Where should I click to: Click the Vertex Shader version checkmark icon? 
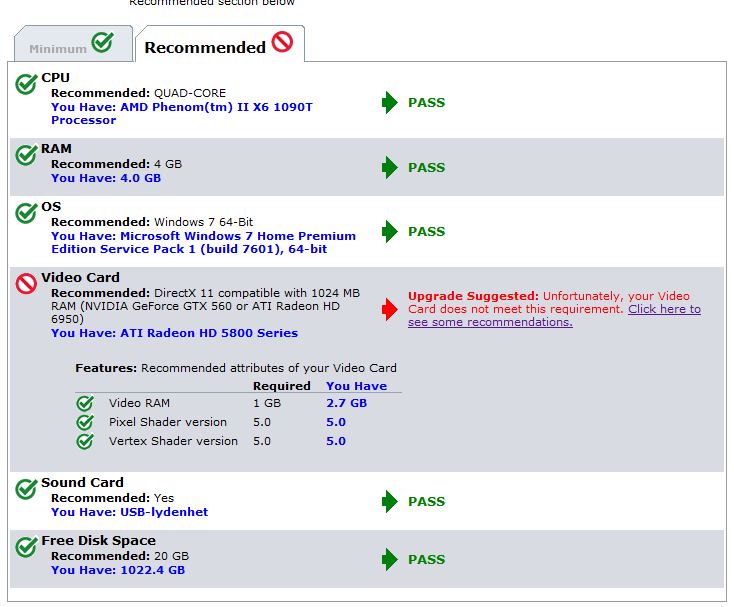(x=85, y=441)
